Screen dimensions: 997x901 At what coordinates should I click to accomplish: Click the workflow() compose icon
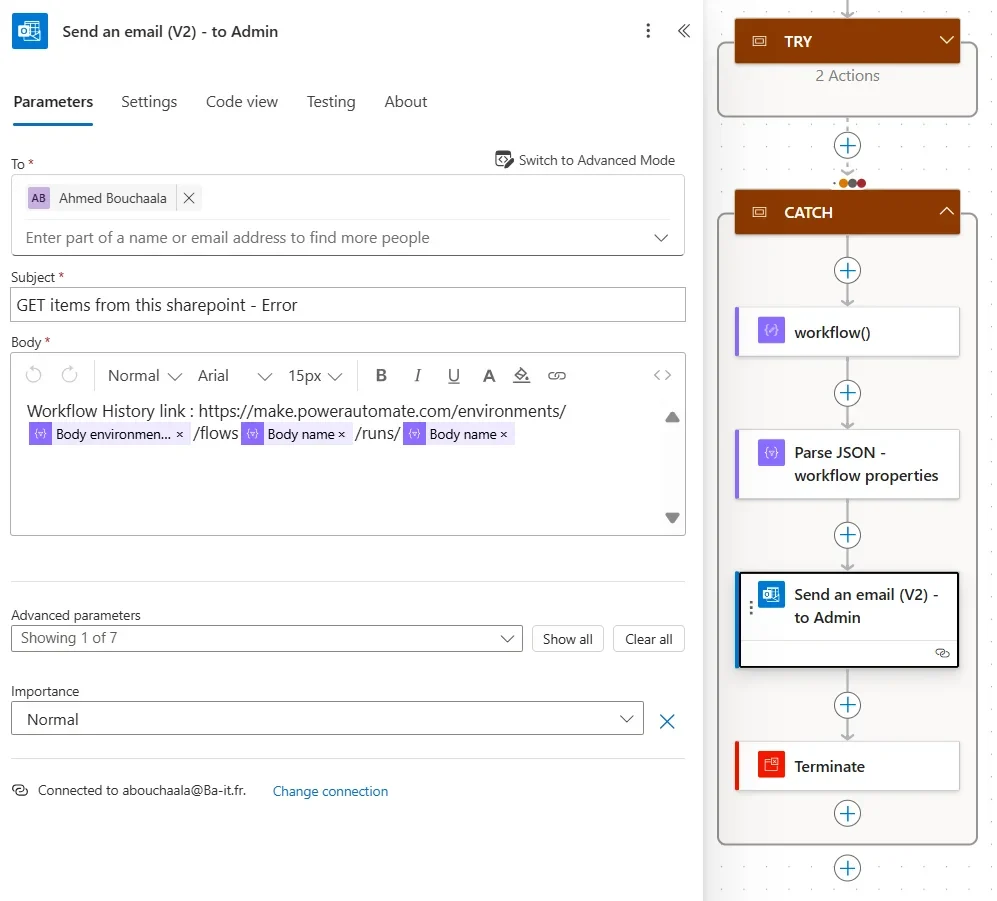(771, 331)
